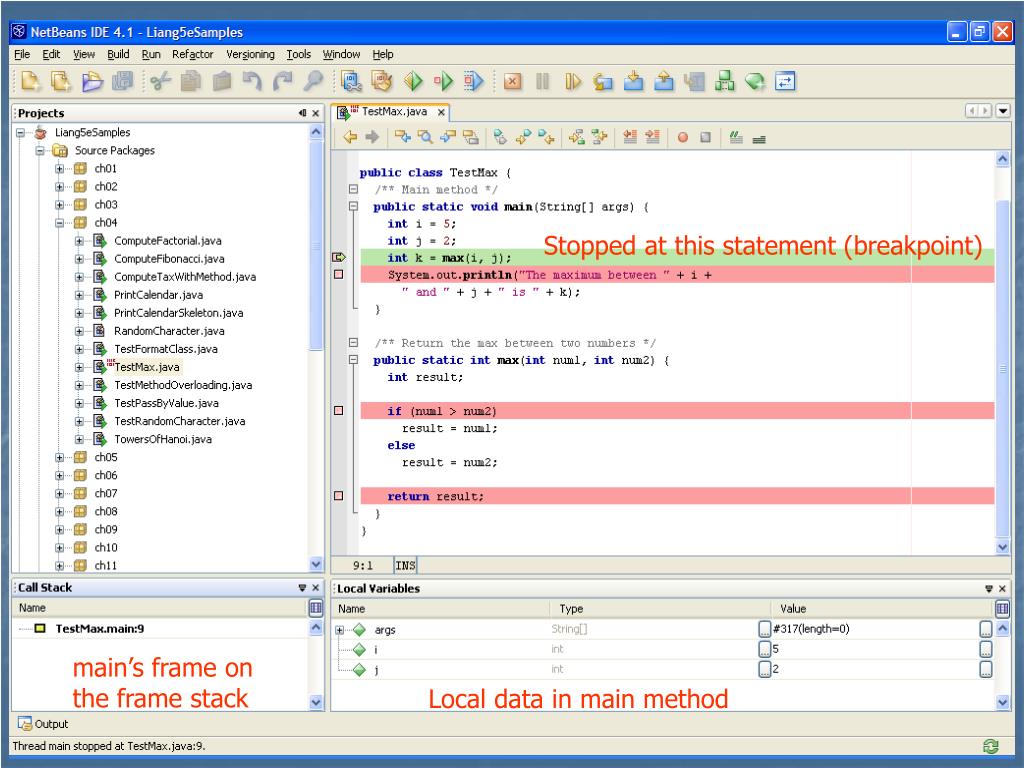Click the Continue debugger icon
This screenshot has width=1024, height=768.
tap(573, 81)
